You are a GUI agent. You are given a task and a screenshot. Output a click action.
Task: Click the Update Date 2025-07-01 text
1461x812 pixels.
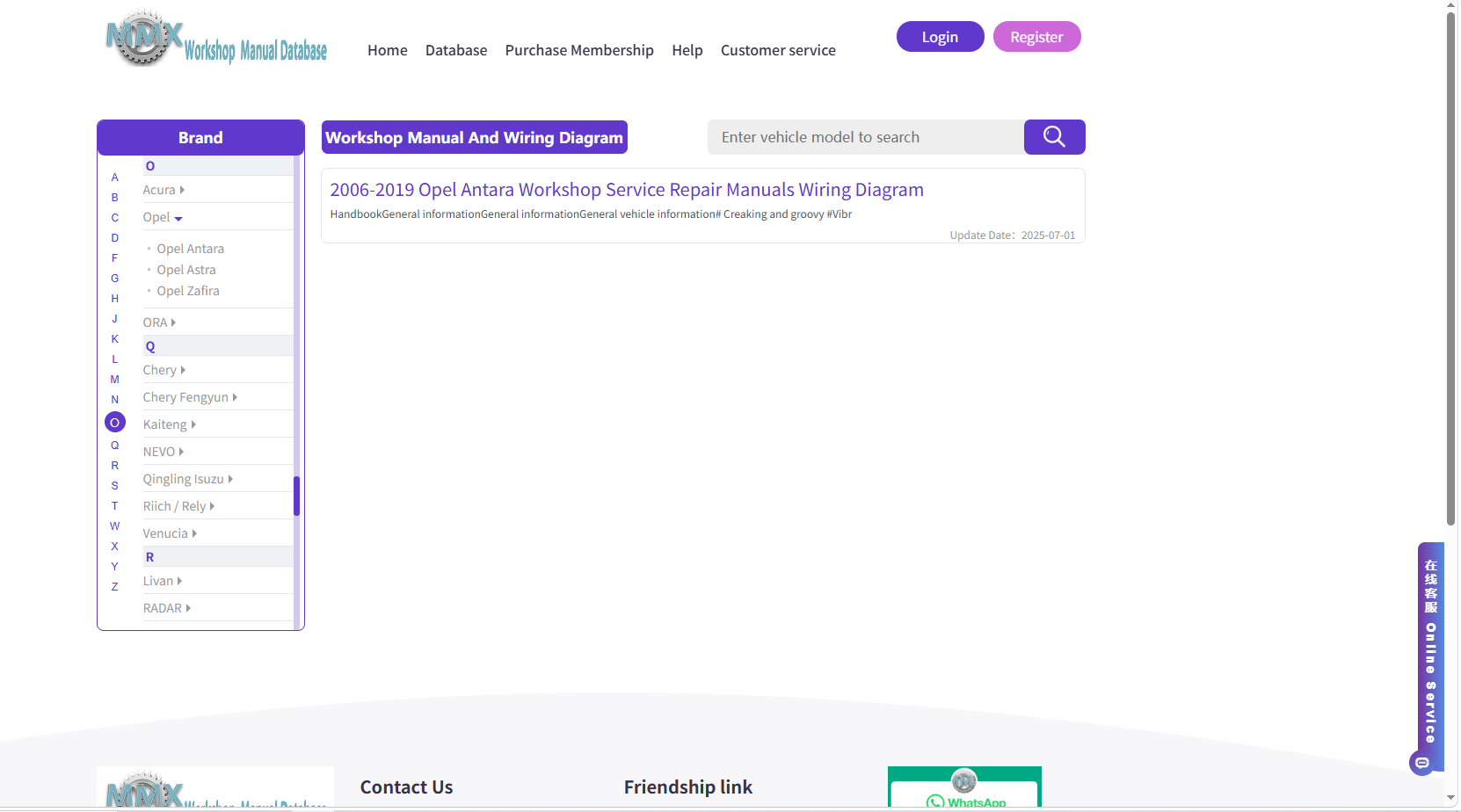[x=1012, y=236]
